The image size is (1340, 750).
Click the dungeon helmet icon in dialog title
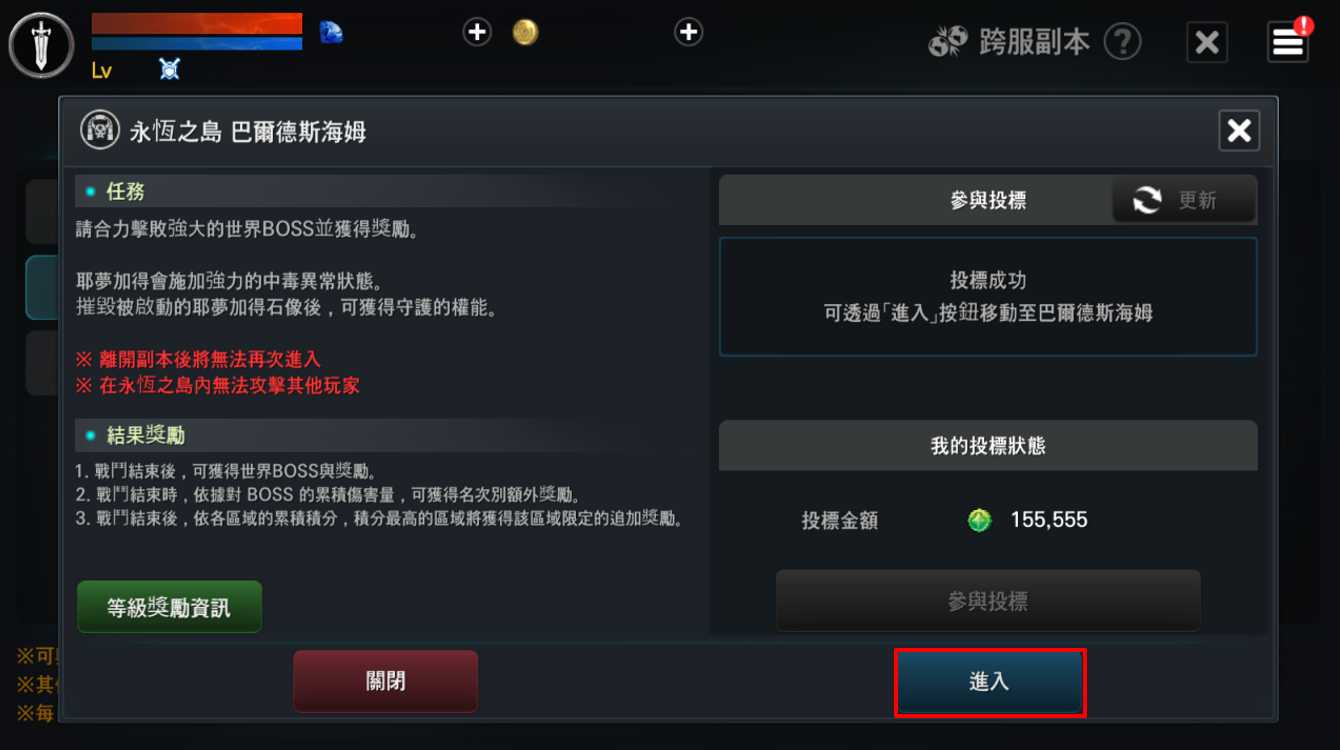point(100,130)
